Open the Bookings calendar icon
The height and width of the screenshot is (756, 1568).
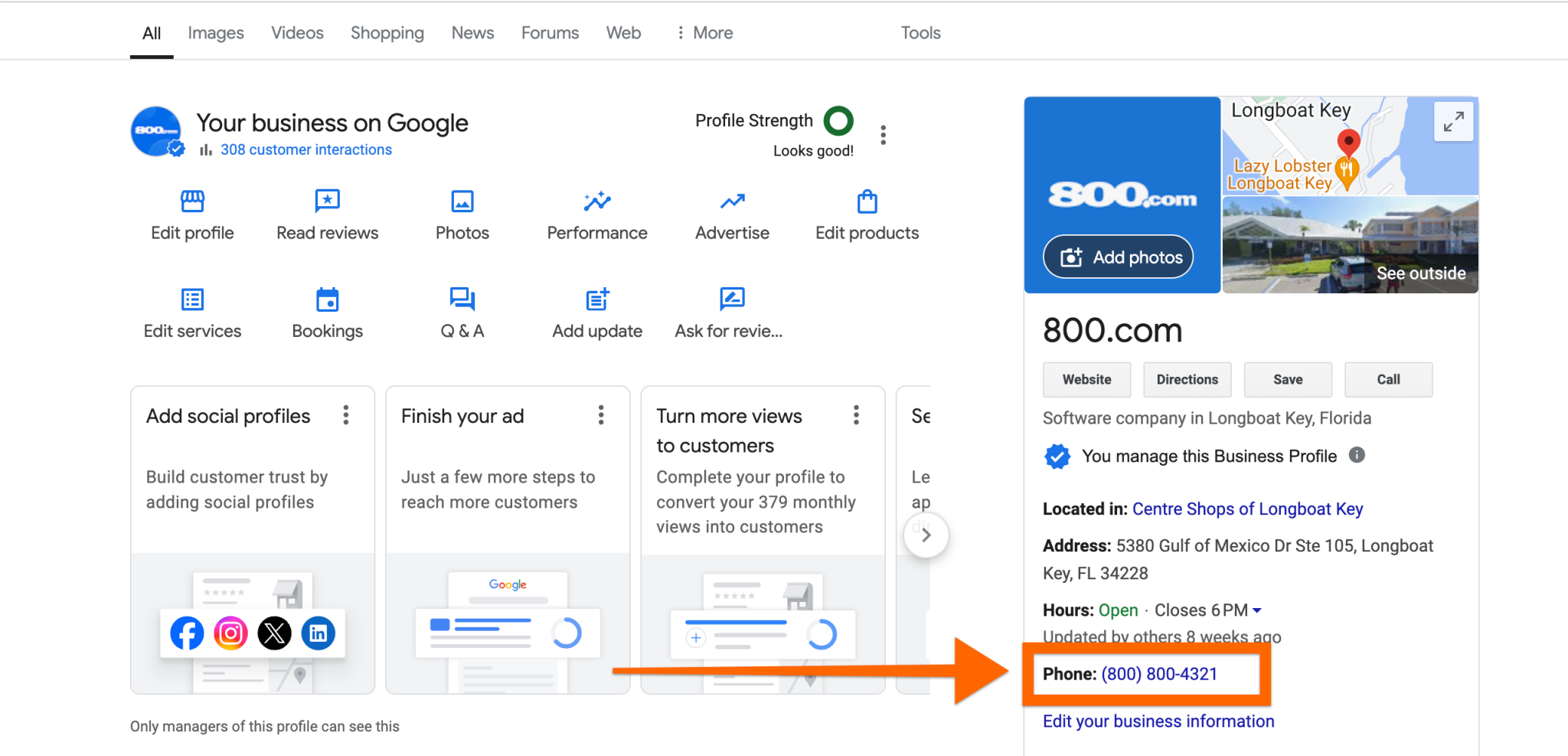[x=327, y=299]
